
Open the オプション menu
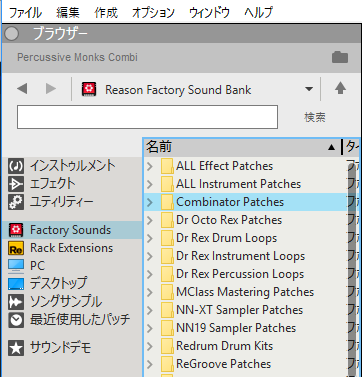tap(153, 13)
